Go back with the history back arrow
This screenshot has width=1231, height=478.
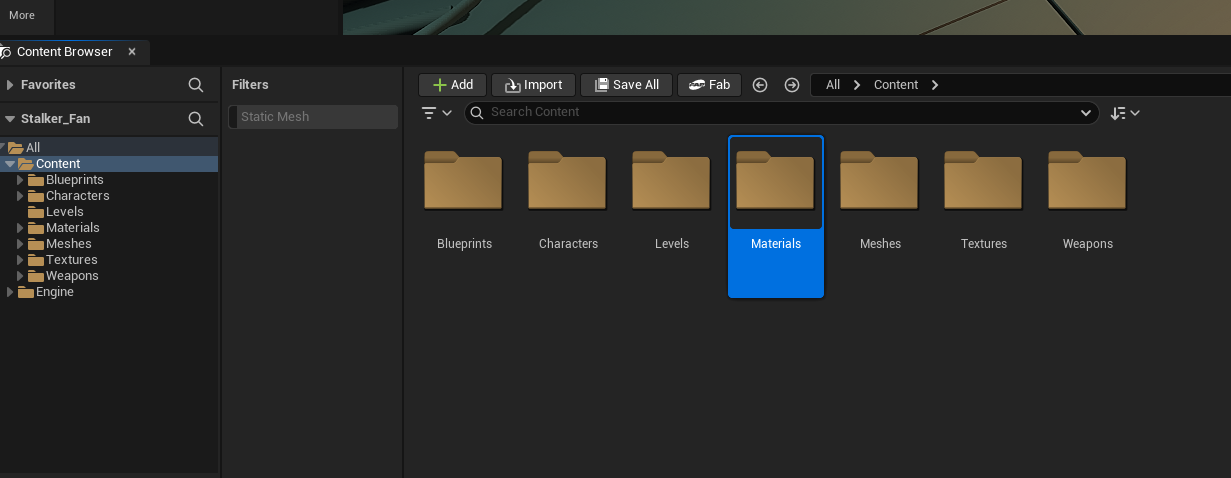[760, 85]
